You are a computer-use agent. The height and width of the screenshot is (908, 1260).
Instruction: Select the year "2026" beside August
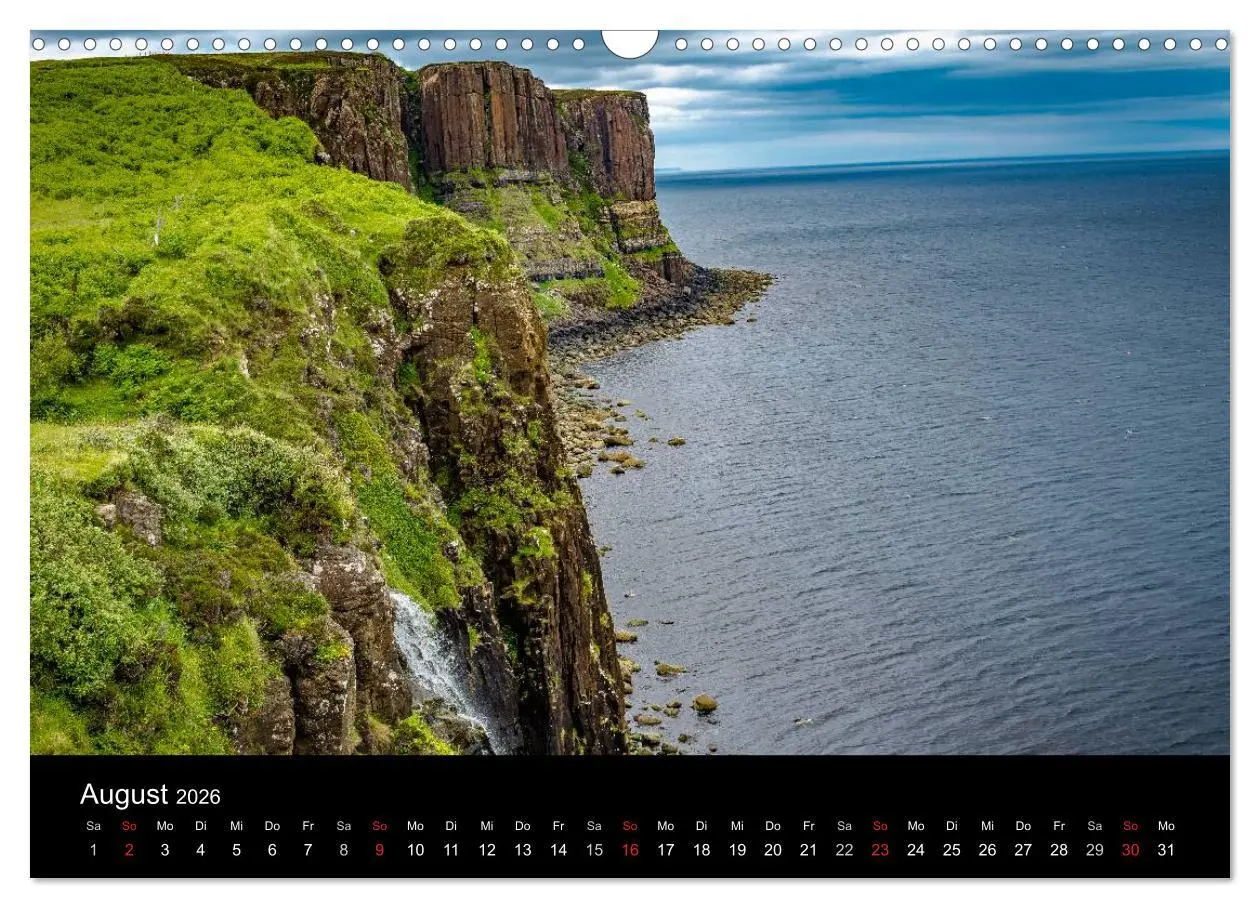click(198, 797)
